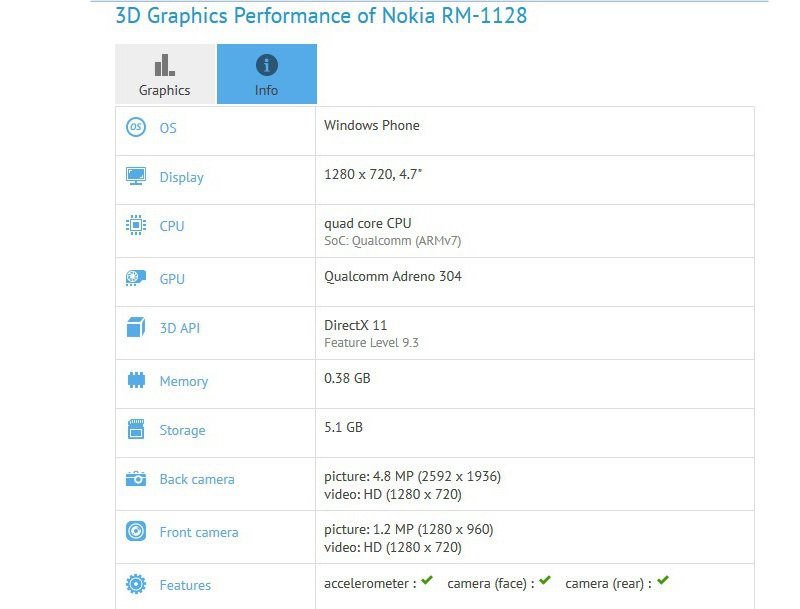Screen dimensions: 800x609
Task: Click the camera (face) green checkmark
Action: click(545, 580)
